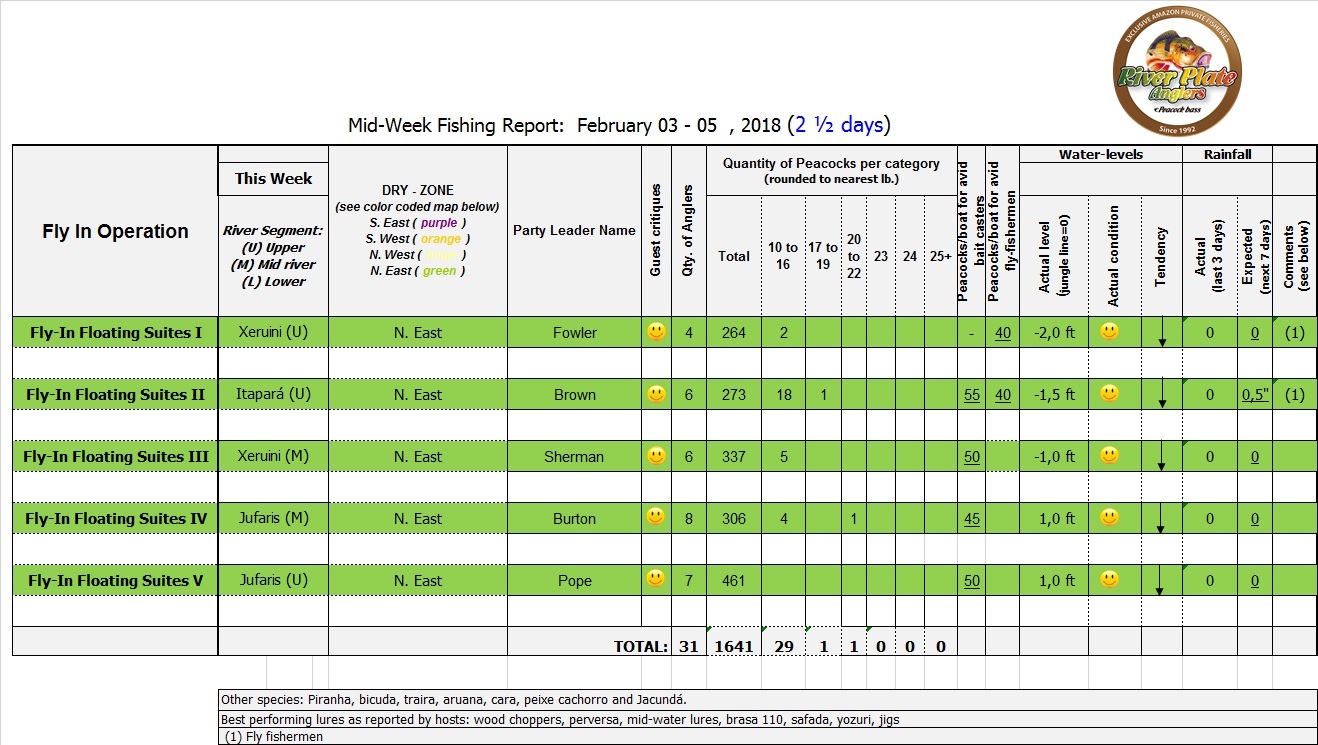Click underlined 55 bait casters value for Brown
The height and width of the screenshot is (745, 1318).
[971, 395]
